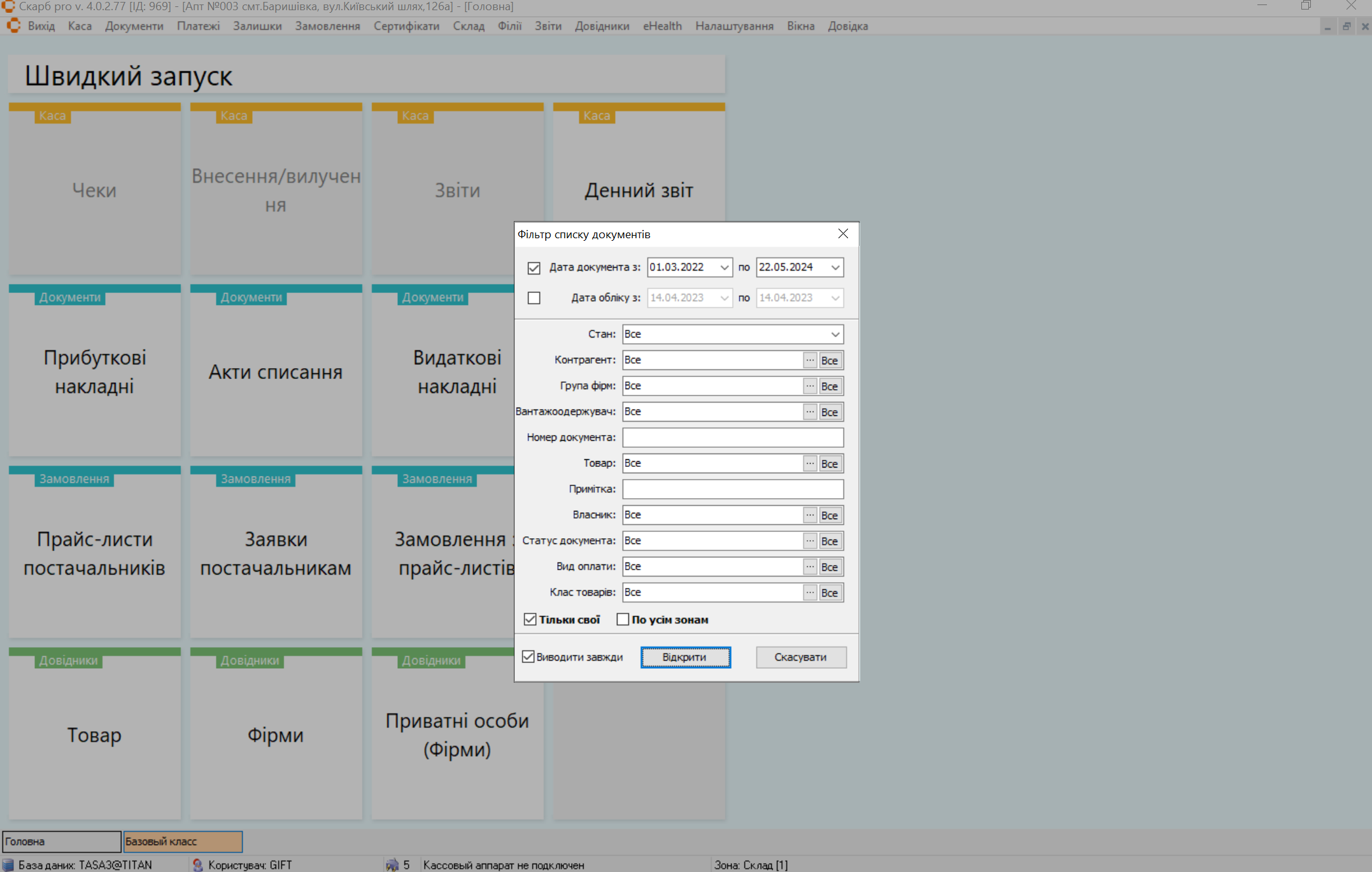
Task: Click the Скасувати button
Action: pos(800,657)
